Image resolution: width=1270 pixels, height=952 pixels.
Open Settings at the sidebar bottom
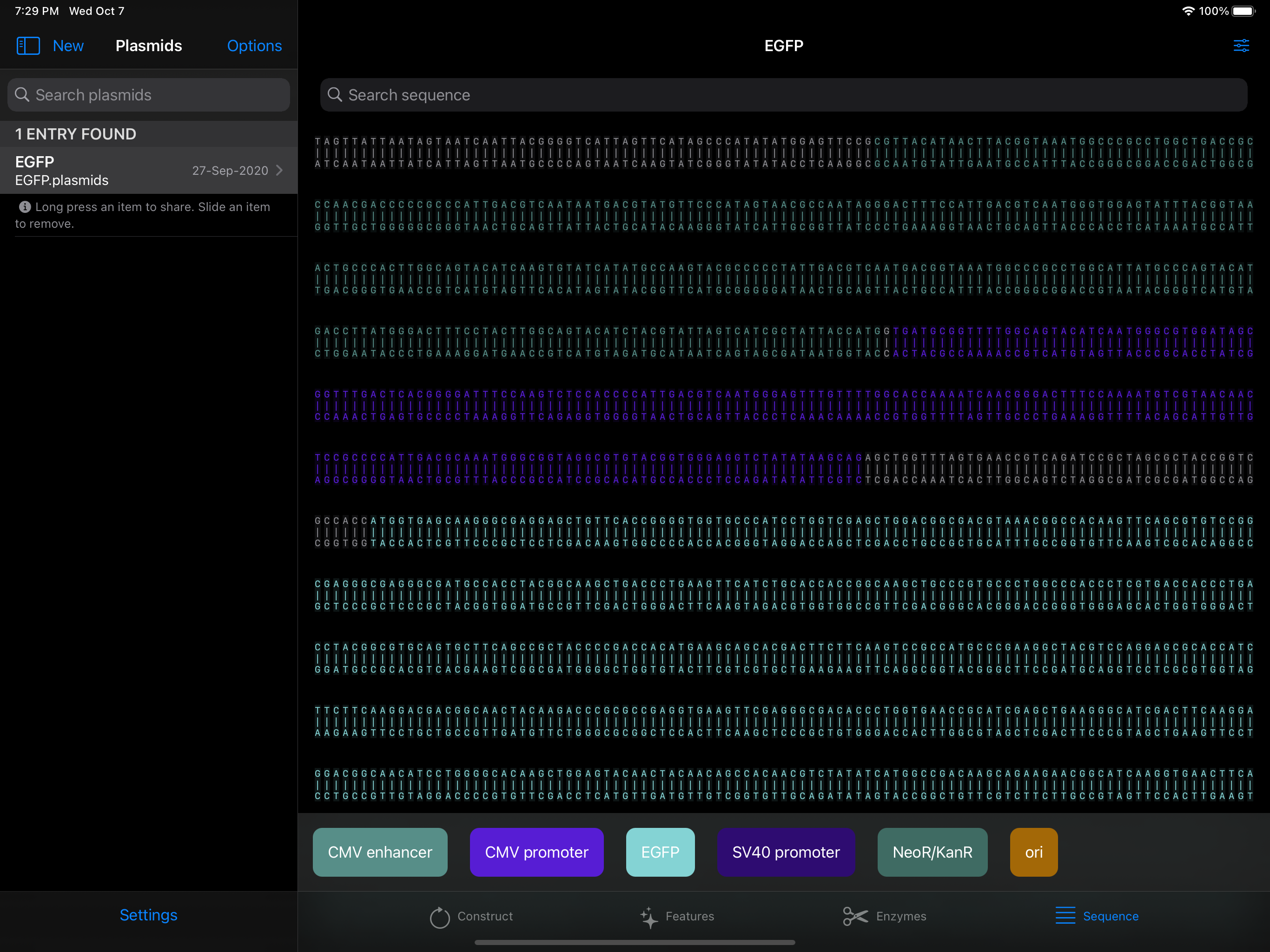(148, 915)
